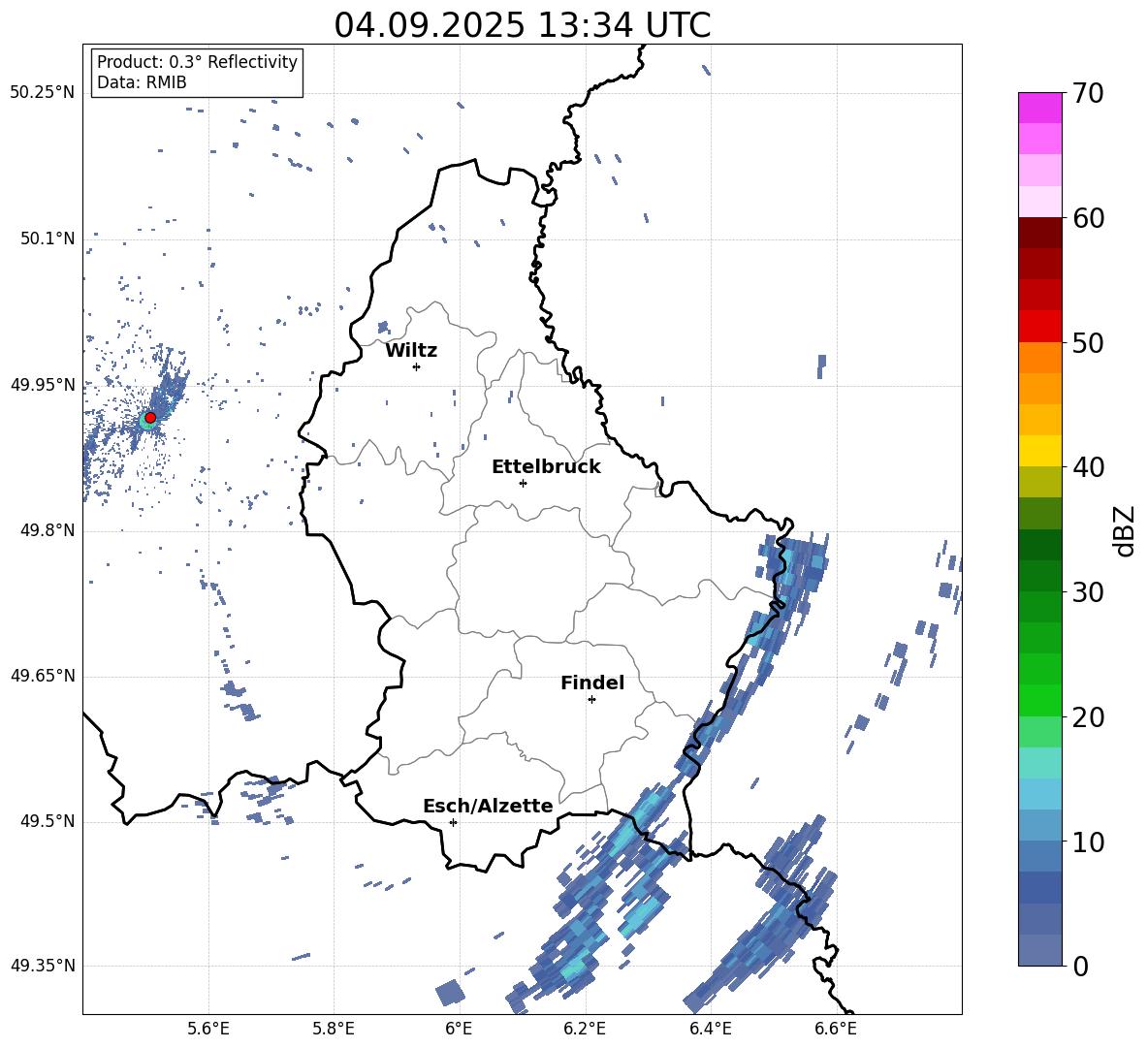Click the Findel city label
The width and height of the screenshot is (1148, 1048).
coord(592,683)
